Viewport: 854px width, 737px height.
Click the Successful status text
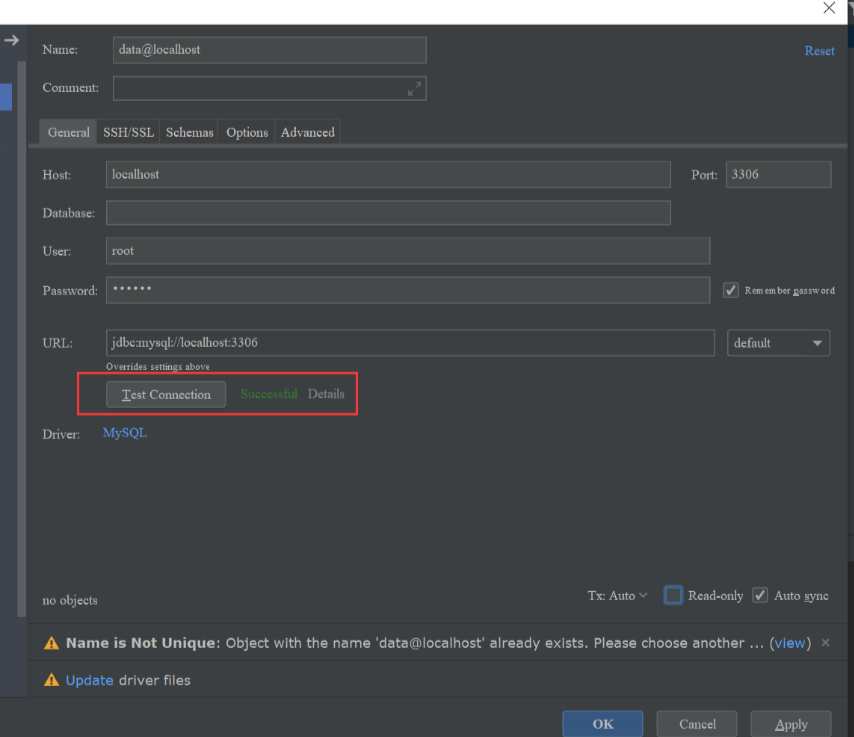[x=269, y=394]
